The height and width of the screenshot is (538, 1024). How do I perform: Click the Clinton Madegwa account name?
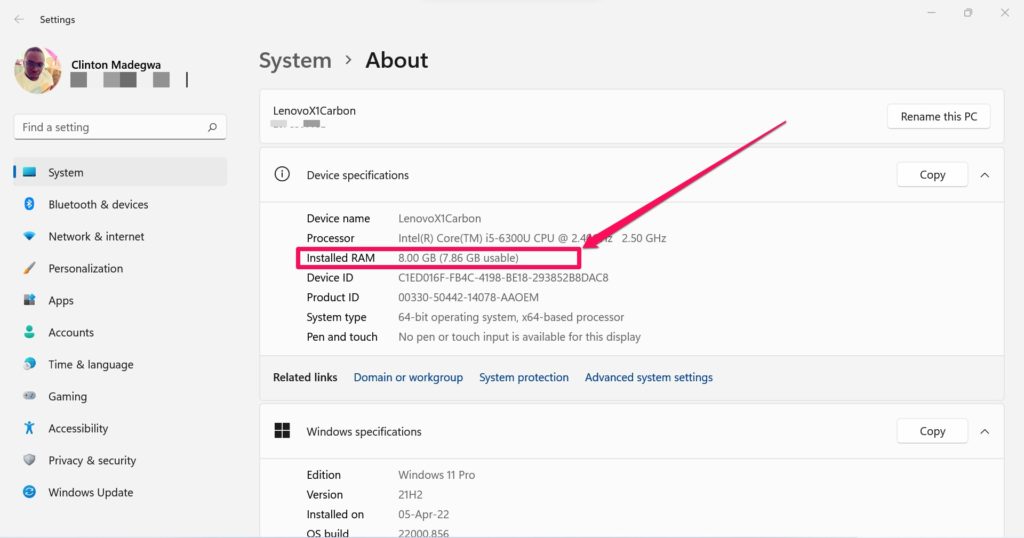point(116,65)
